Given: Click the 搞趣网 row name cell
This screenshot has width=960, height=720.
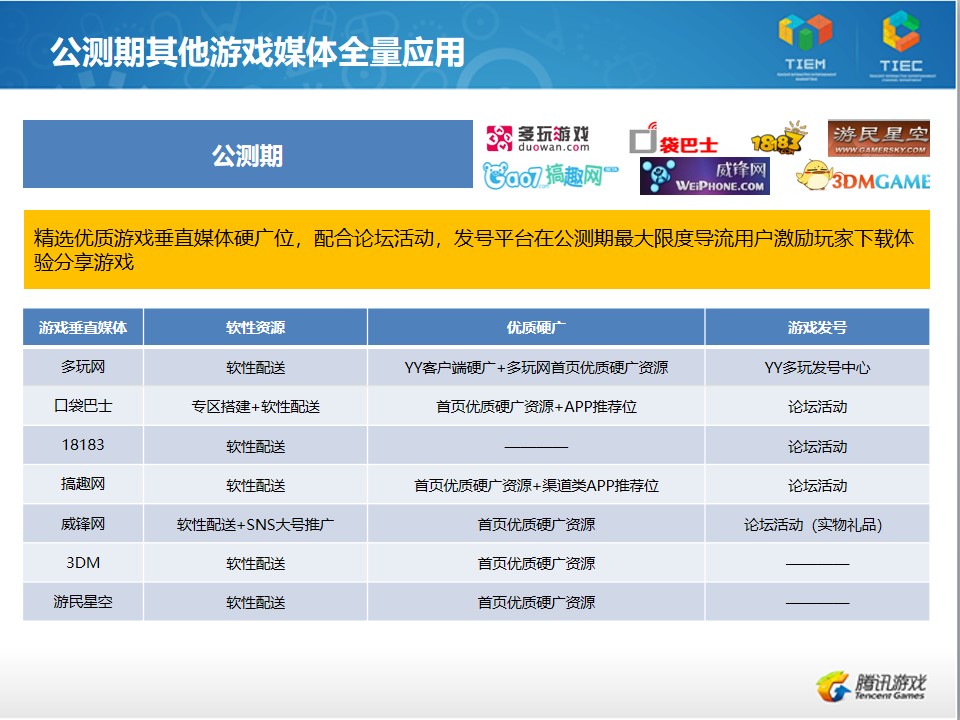Looking at the screenshot, I should click(83, 484).
